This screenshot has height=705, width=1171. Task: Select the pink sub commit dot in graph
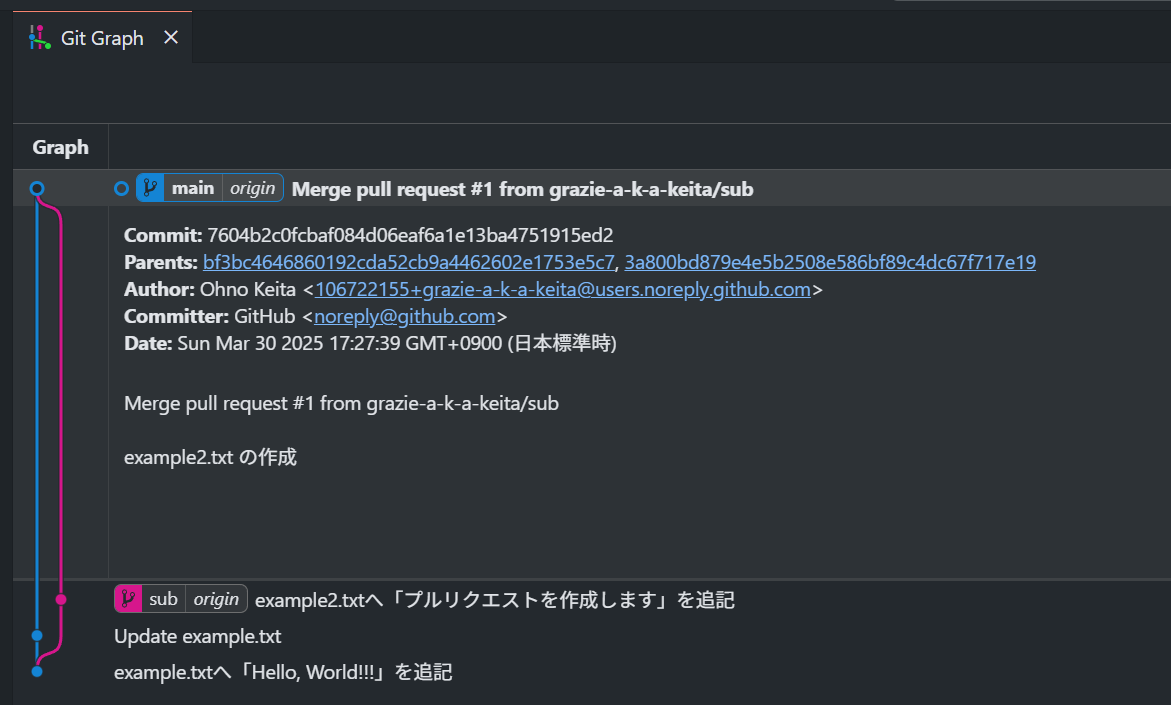click(x=61, y=599)
